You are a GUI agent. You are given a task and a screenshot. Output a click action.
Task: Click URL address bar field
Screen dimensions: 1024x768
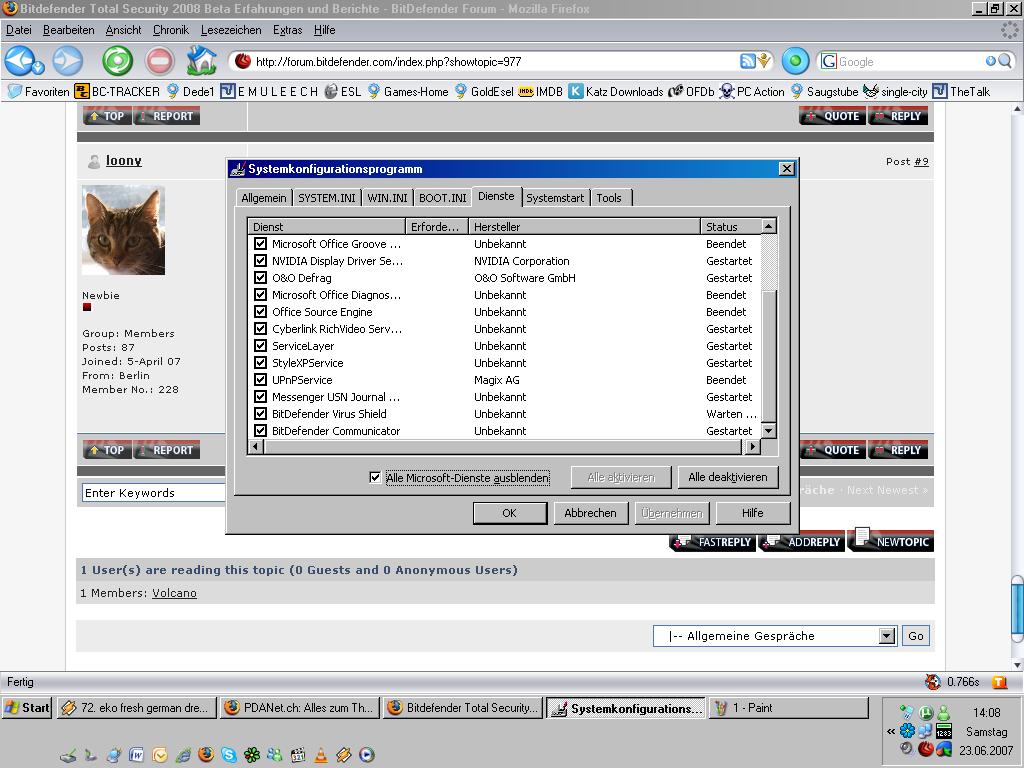[x=495, y=61]
